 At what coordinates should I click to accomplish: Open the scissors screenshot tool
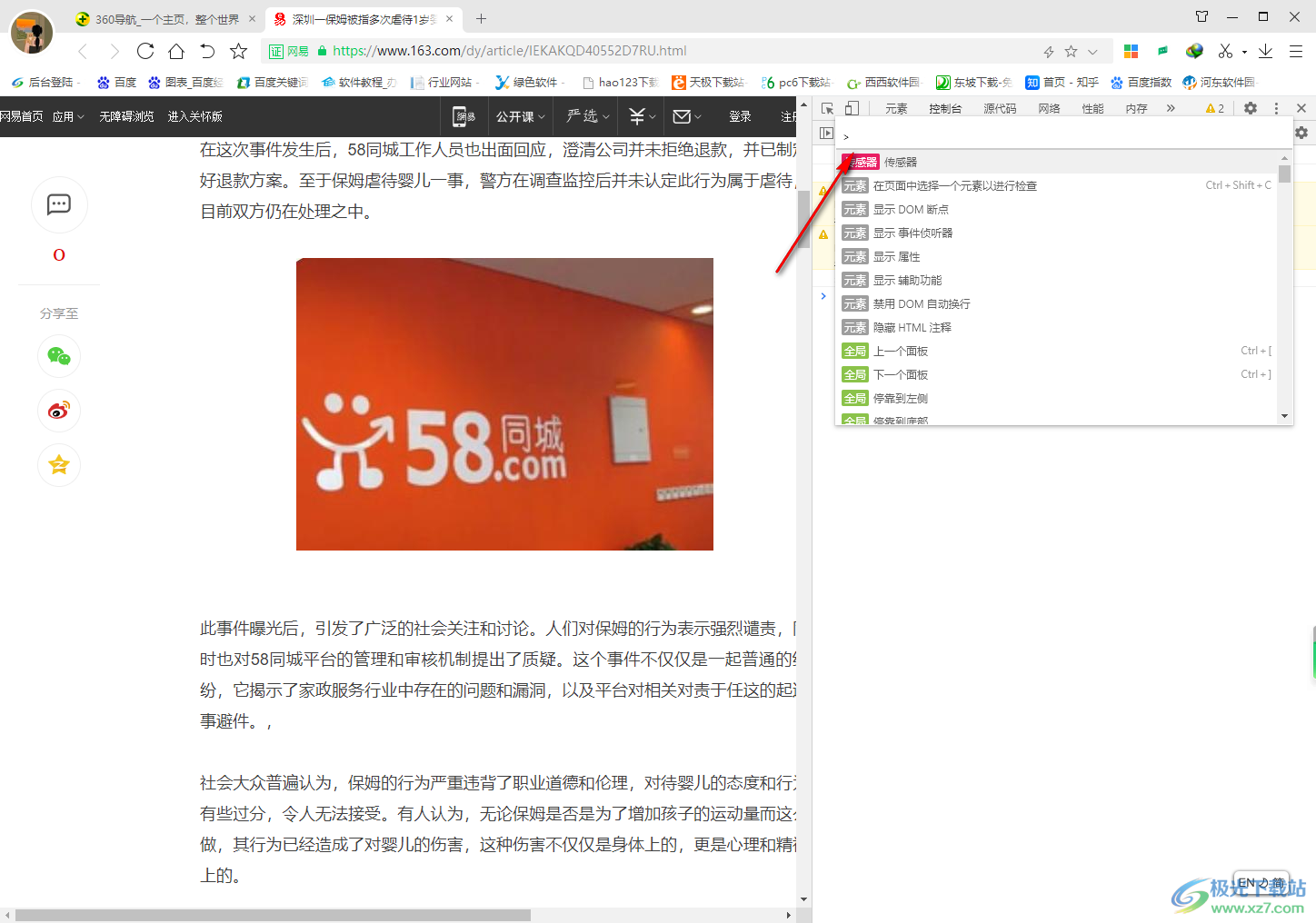tap(1225, 51)
